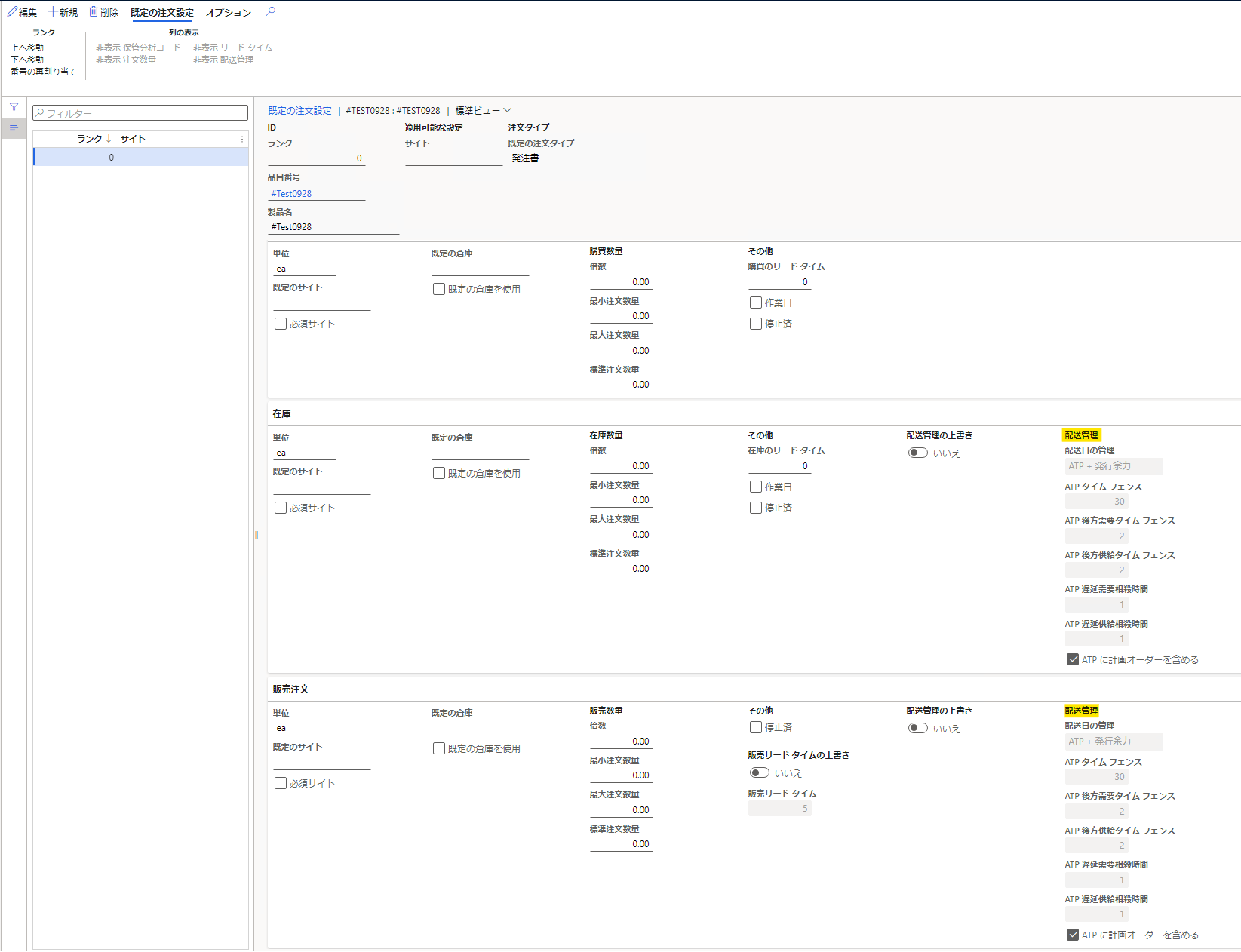Click the 製品名 #Test0928 field
This screenshot has height=952, width=1241.
click(x=333, y=227)
